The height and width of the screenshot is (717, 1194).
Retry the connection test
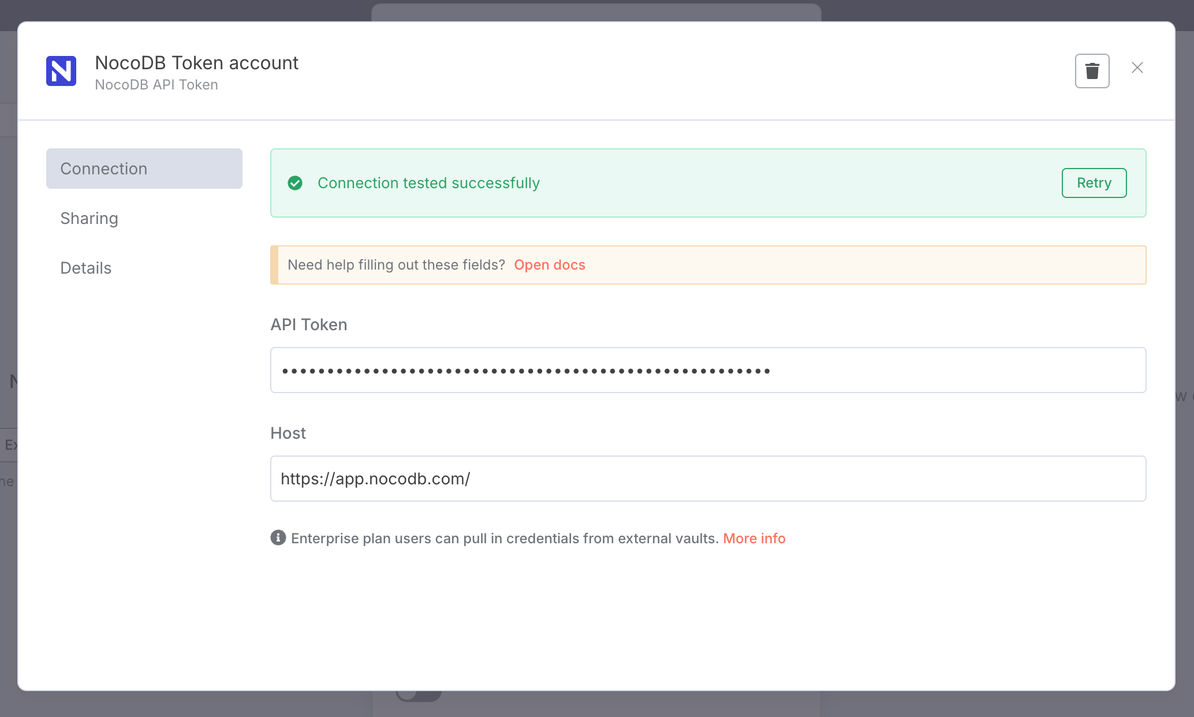(1093, 183)
